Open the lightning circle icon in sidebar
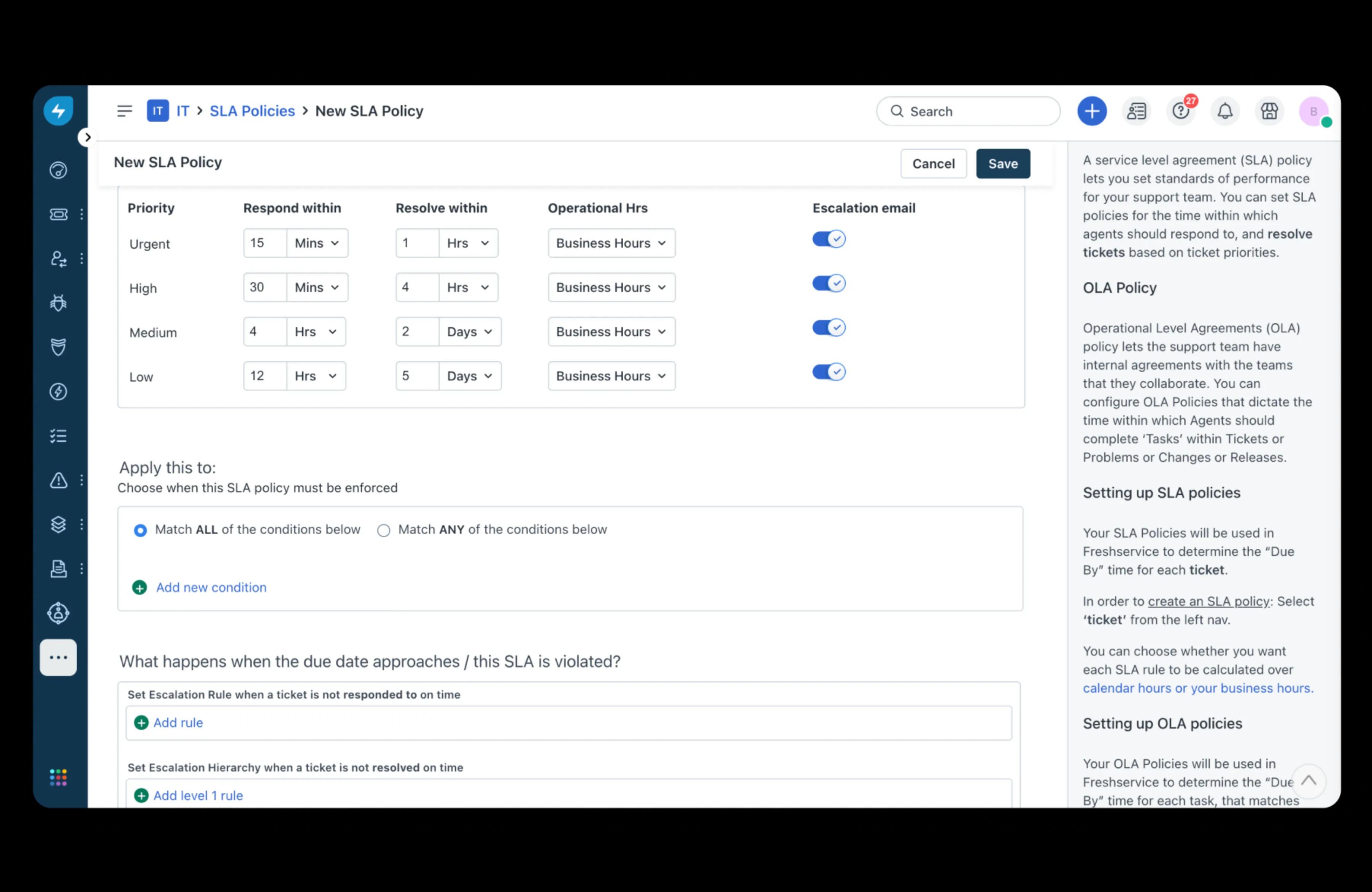The image size is (1372, 892). [58, 392]
